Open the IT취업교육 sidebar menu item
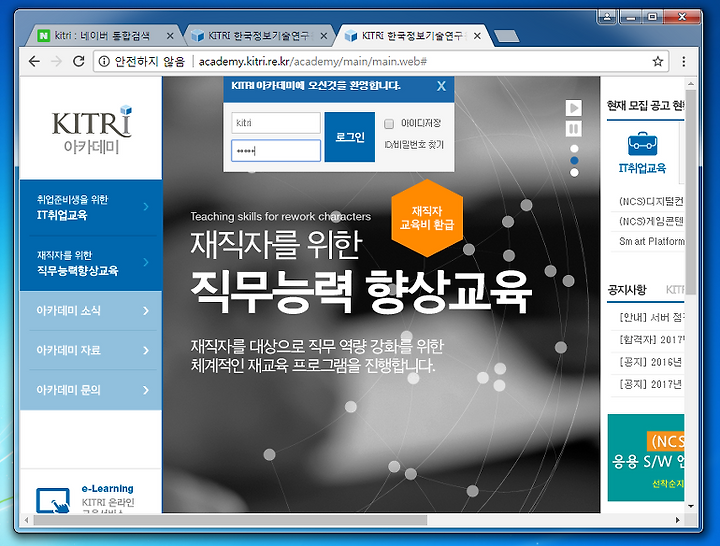 [91, 208]
